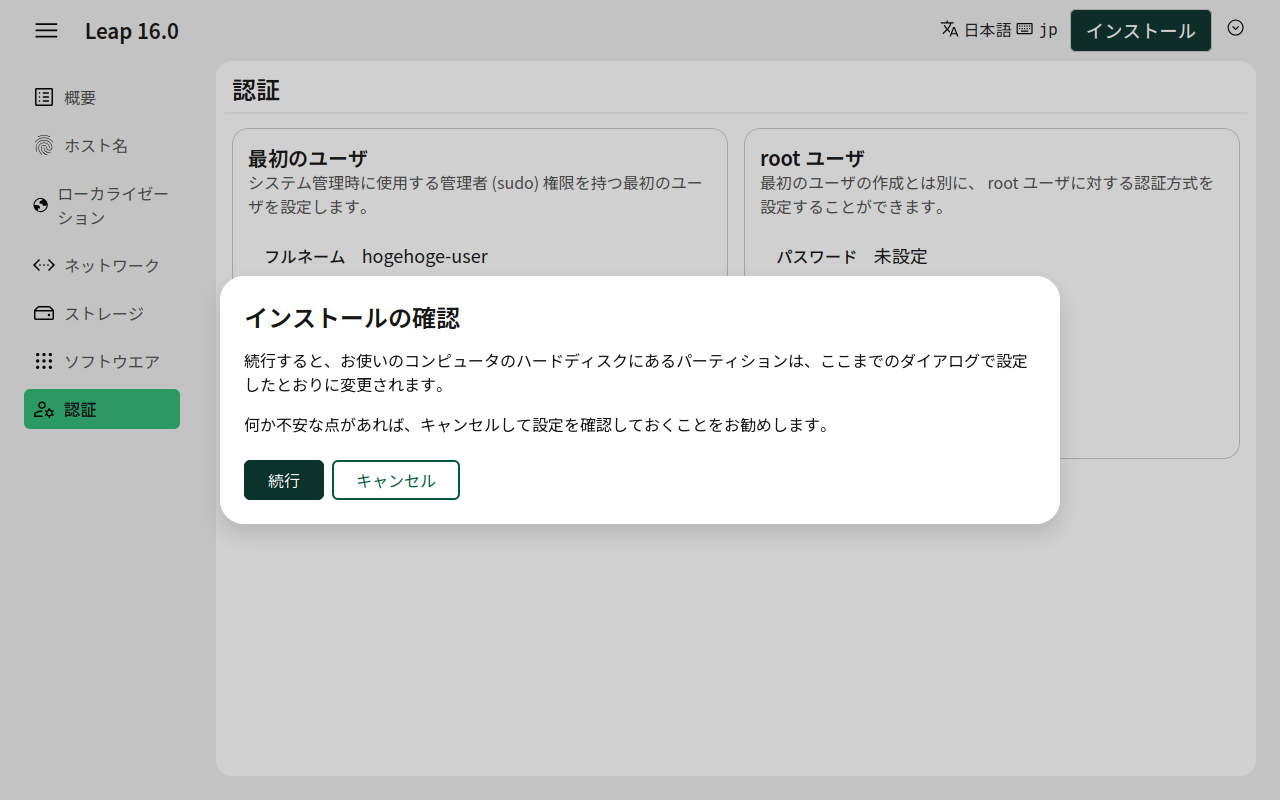Click the Leap 16.0 product title
Screen dimensions: 1280x800
click(x=132, y=31)
